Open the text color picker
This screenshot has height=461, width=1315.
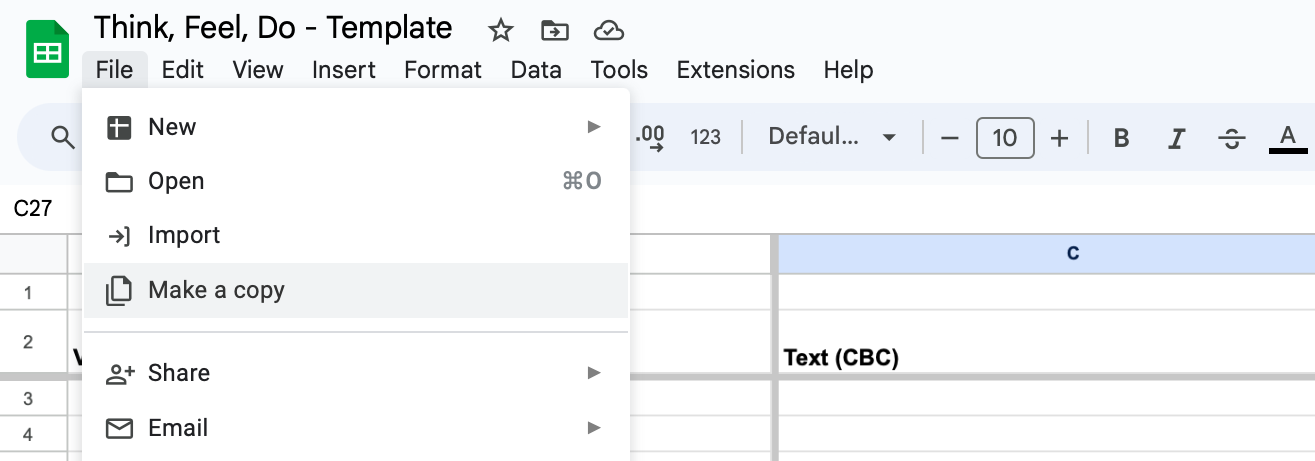tap(1288, 137)
